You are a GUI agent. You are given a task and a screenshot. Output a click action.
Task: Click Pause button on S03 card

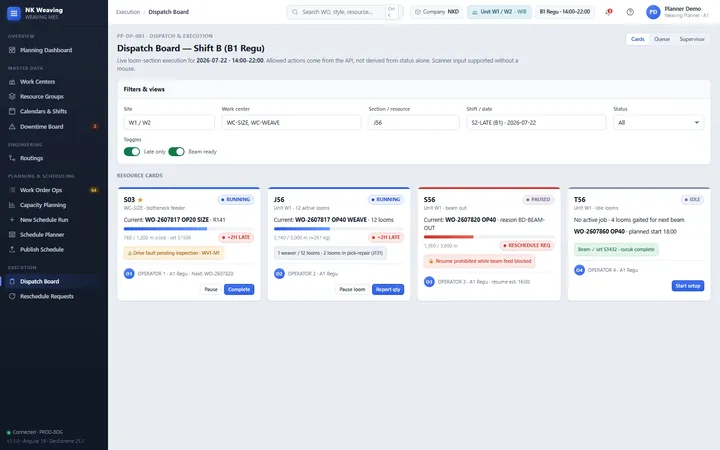point(211,289)
